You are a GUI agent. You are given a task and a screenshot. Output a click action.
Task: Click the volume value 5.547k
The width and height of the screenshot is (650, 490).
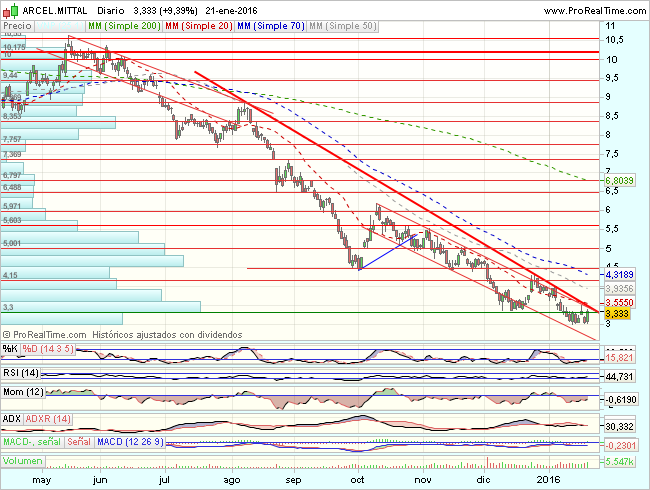(619, 461)
